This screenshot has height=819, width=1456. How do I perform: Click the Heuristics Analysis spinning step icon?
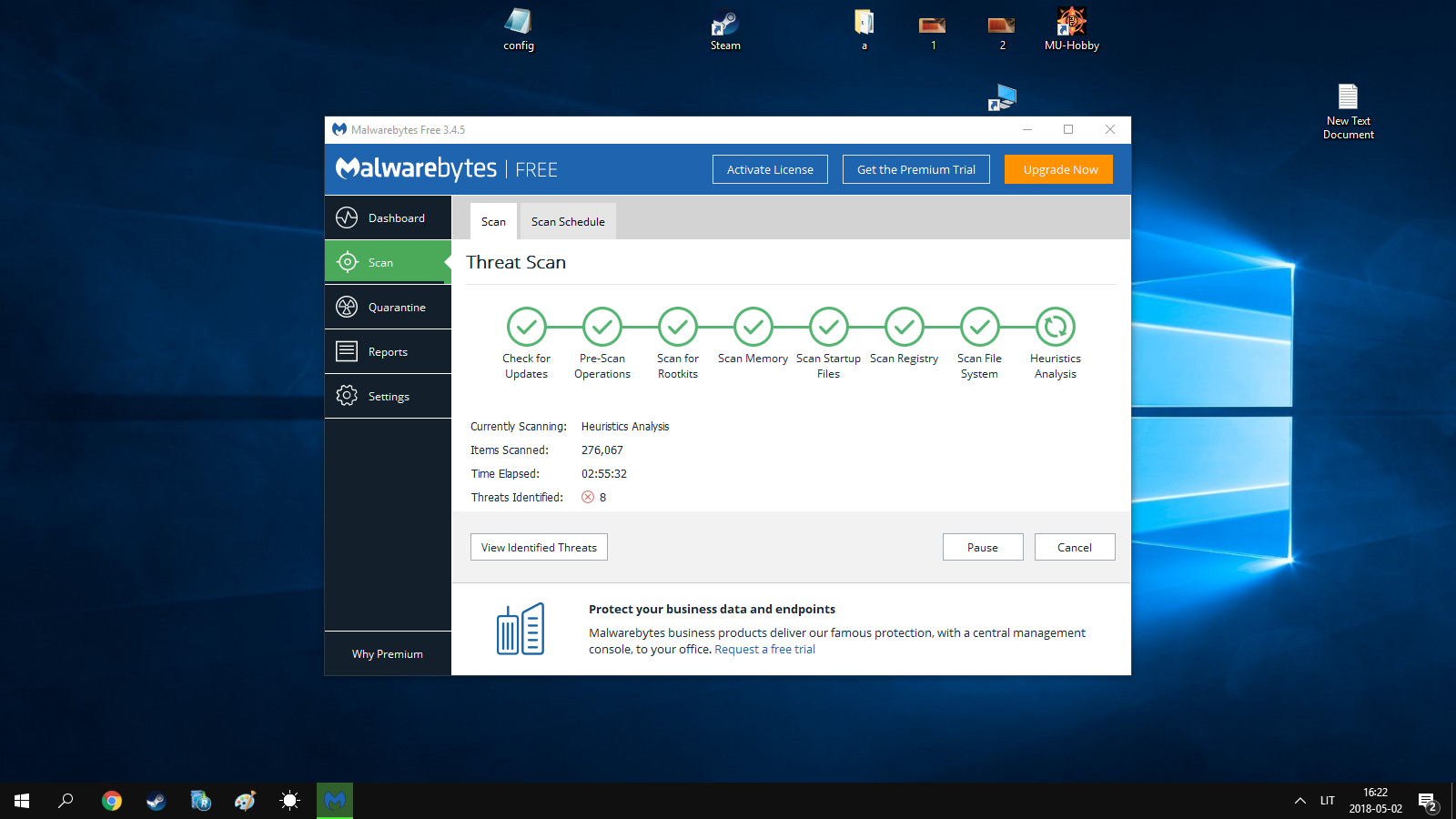1056,327
